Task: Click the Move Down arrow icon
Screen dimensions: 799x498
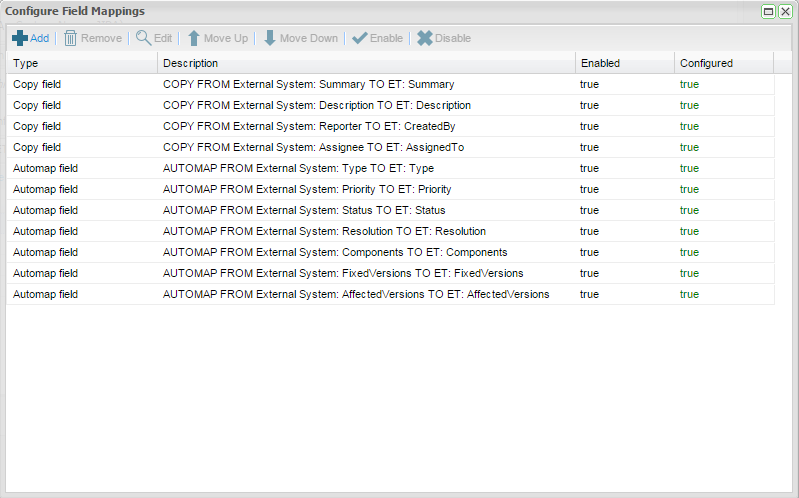Action: click(x=270, y=38)
